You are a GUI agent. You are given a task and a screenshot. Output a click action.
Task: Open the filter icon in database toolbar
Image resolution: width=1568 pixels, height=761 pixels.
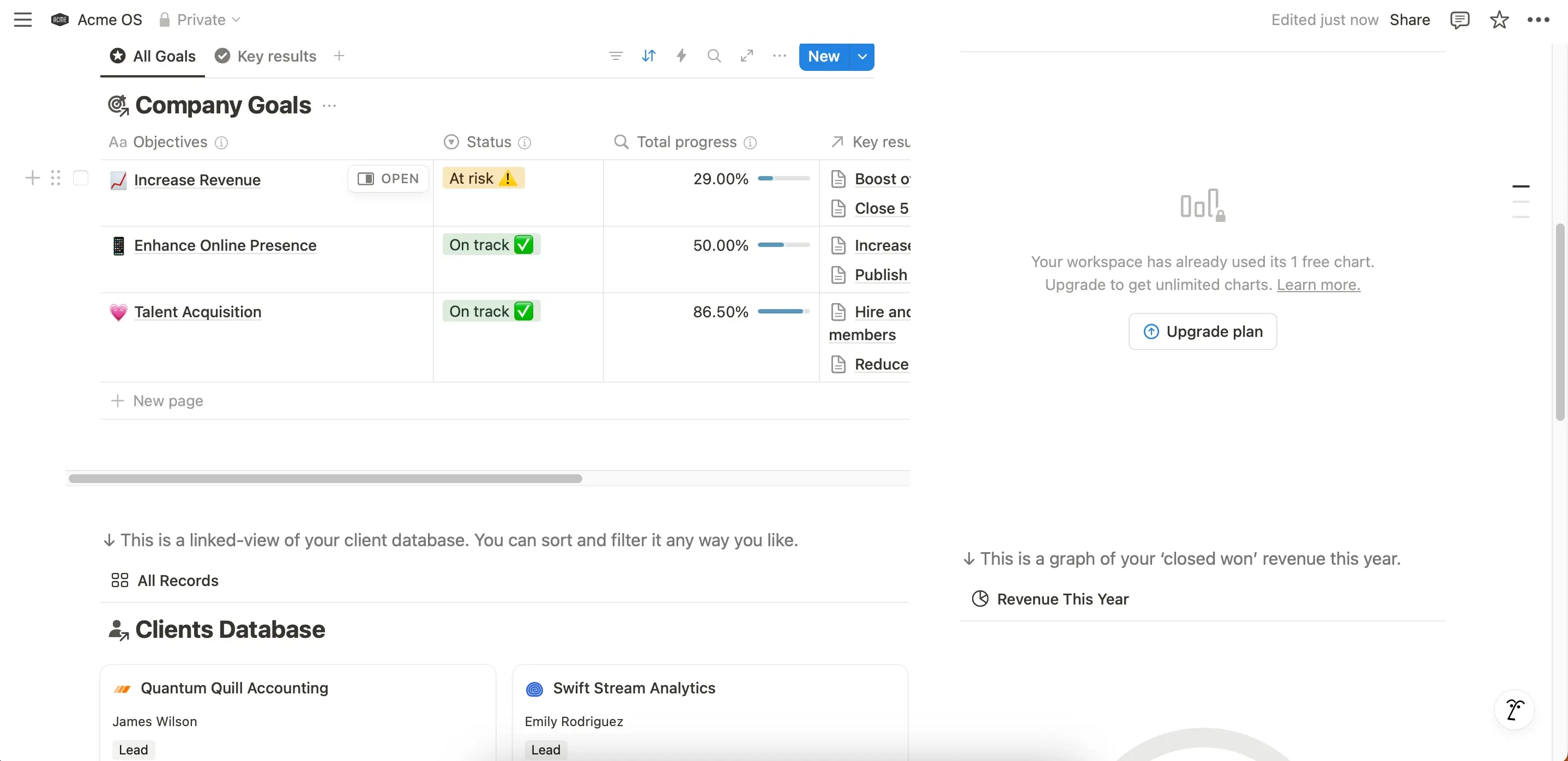pos(616,56)
